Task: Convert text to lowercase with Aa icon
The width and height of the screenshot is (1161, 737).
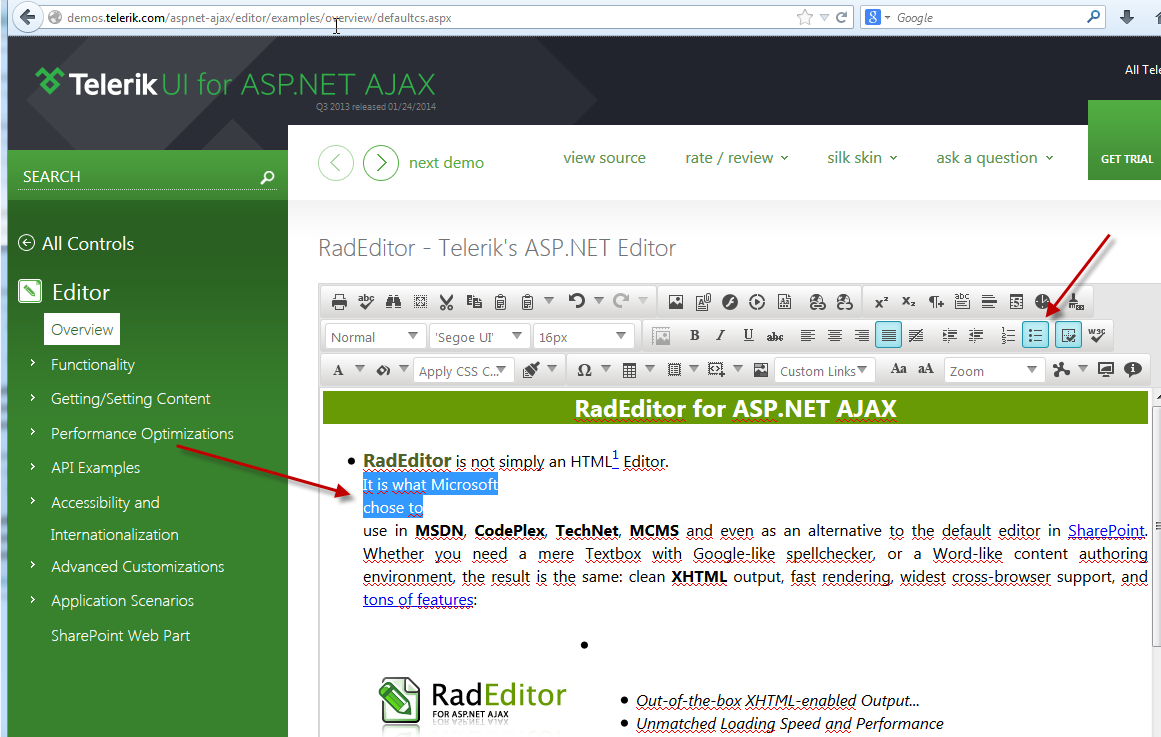Action: point(898,369)
